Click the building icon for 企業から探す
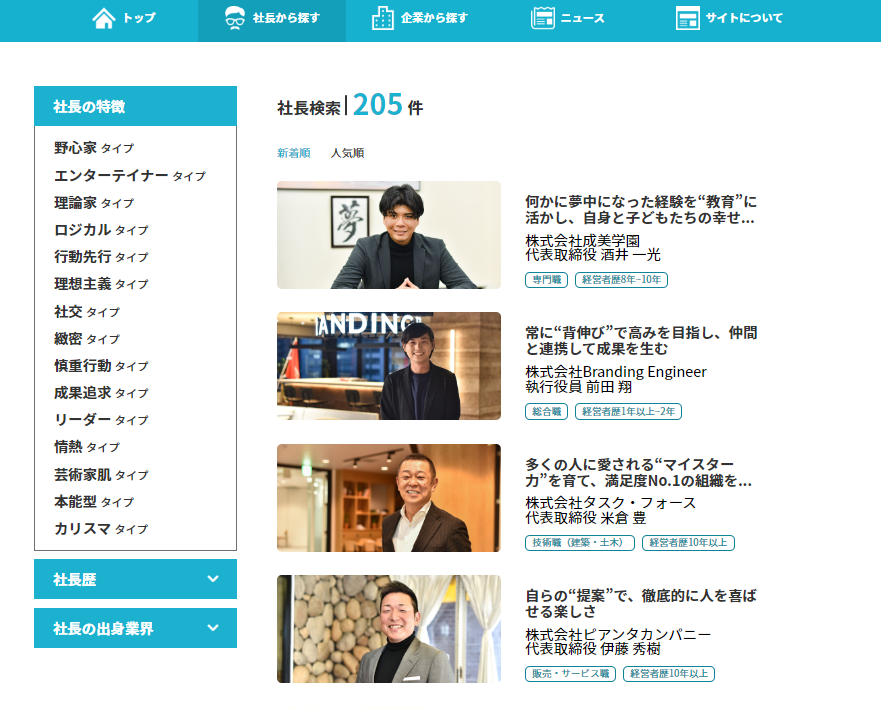 pyautogui.click(x=382, y=18)
